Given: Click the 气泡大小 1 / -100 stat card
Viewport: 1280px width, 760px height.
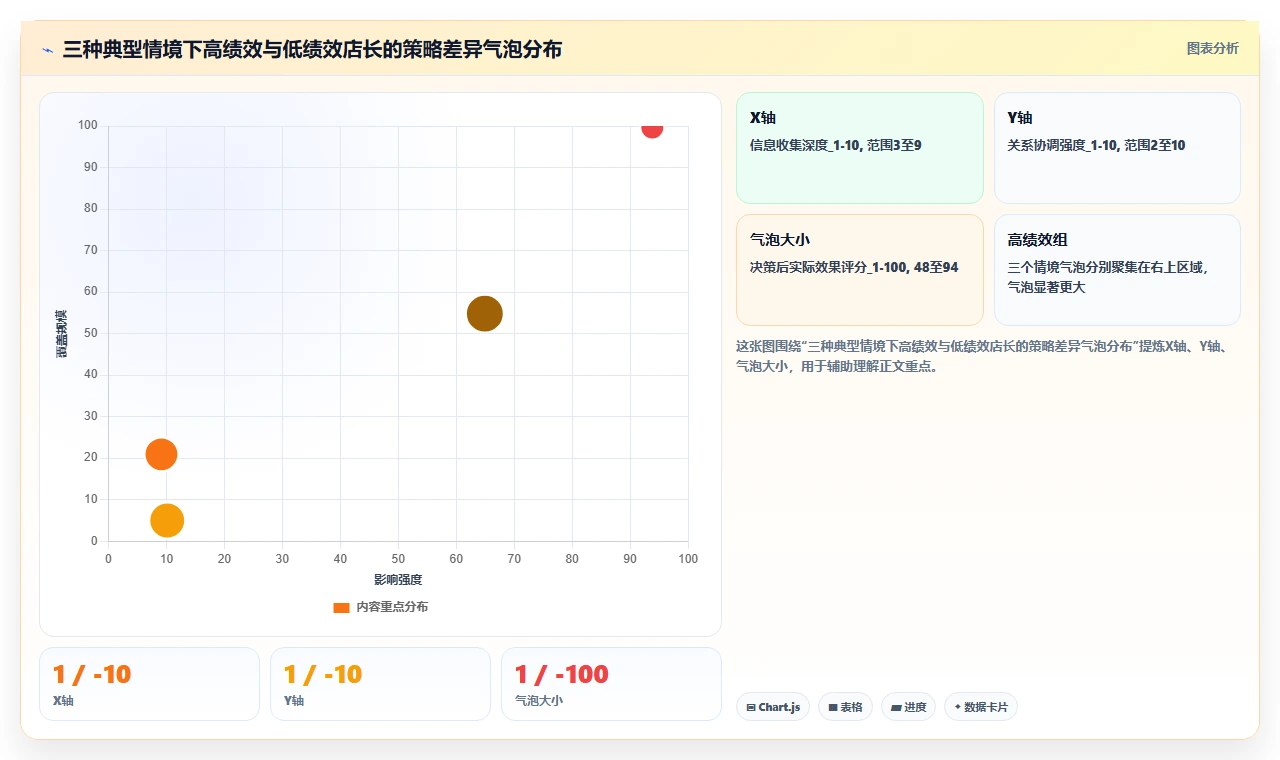Looking at the screenshot, I should [x=611, y=684].
